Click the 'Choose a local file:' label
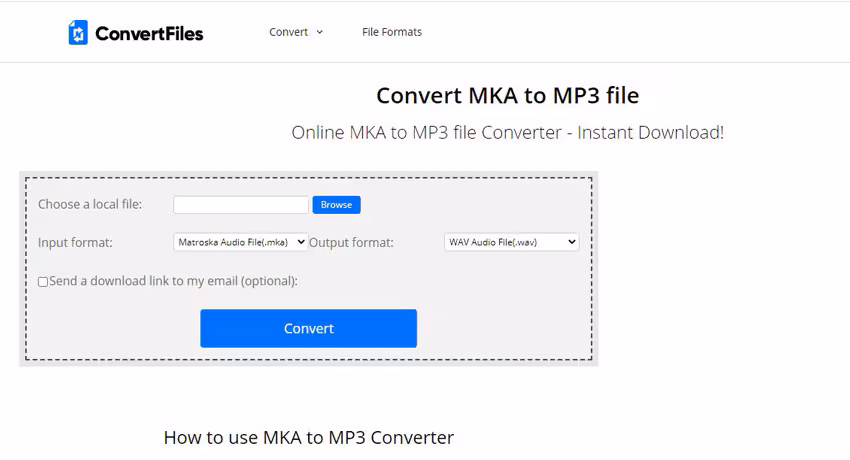This screenshot has width=850, height=460. point(90,204)
